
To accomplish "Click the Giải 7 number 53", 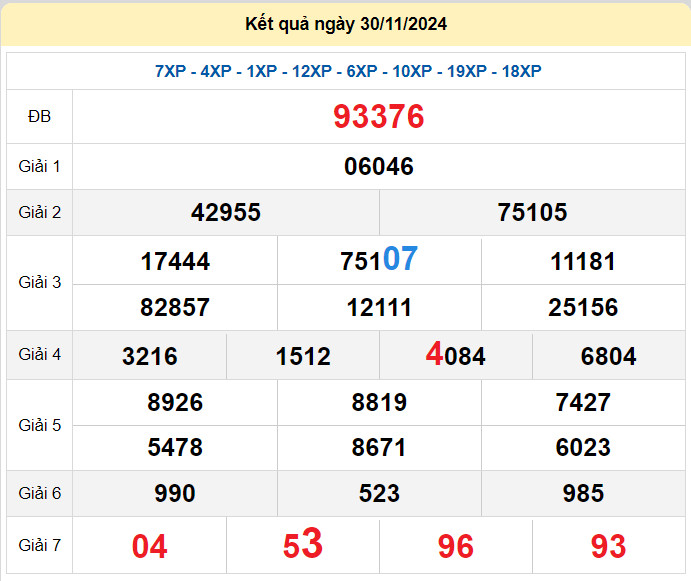I will 303,544.
